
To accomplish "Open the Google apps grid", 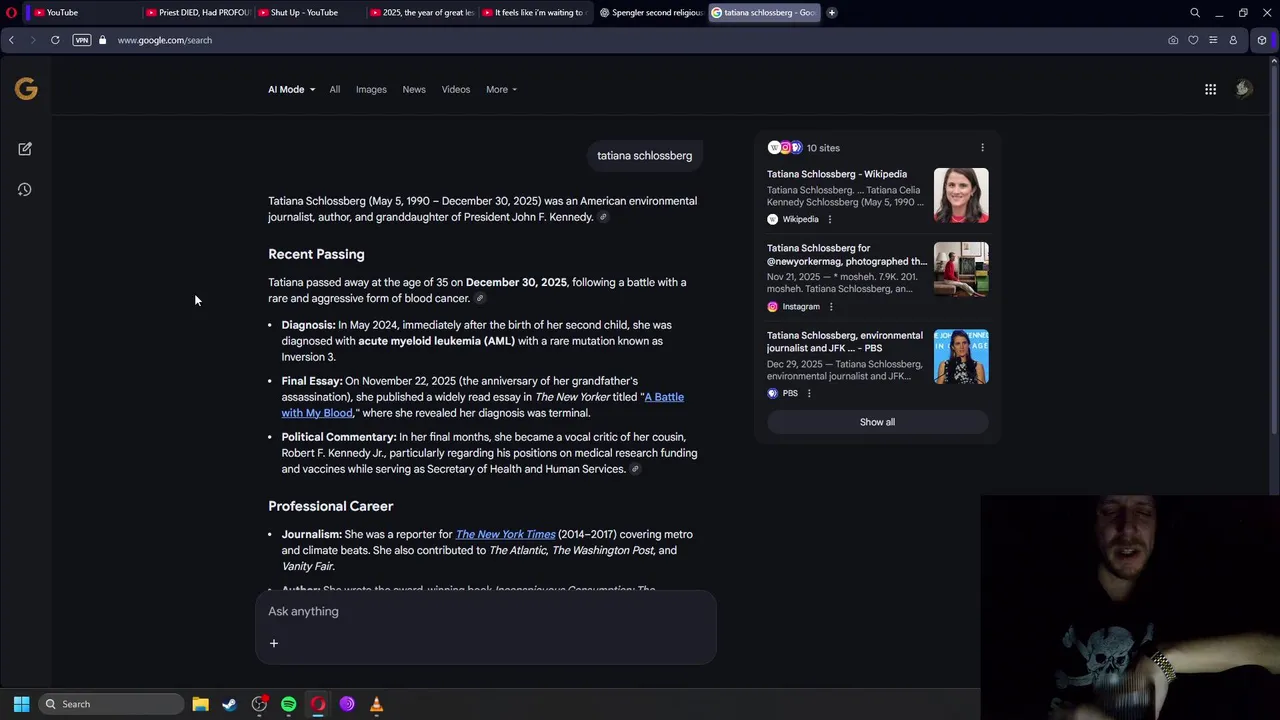I will pyautogui.click(x=1210, y=89).
